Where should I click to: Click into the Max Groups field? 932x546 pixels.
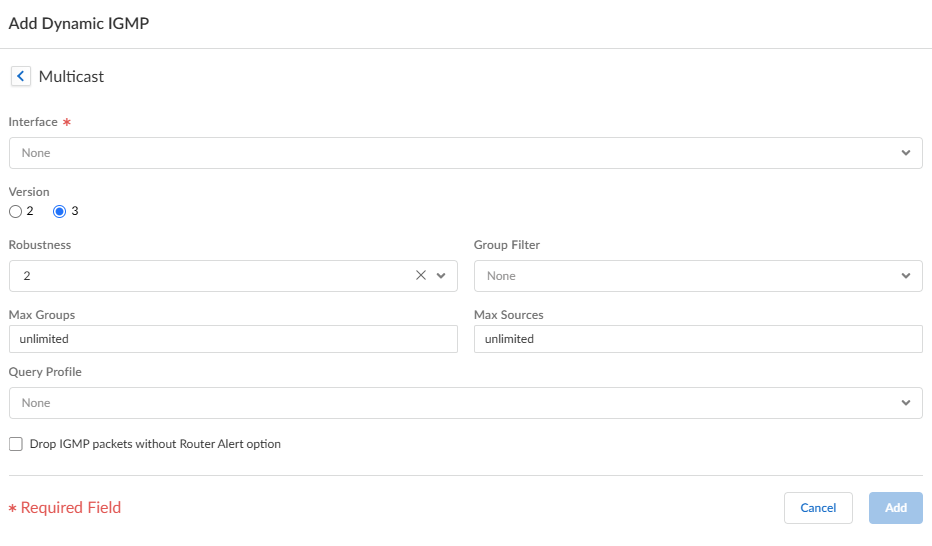point(232,339)
